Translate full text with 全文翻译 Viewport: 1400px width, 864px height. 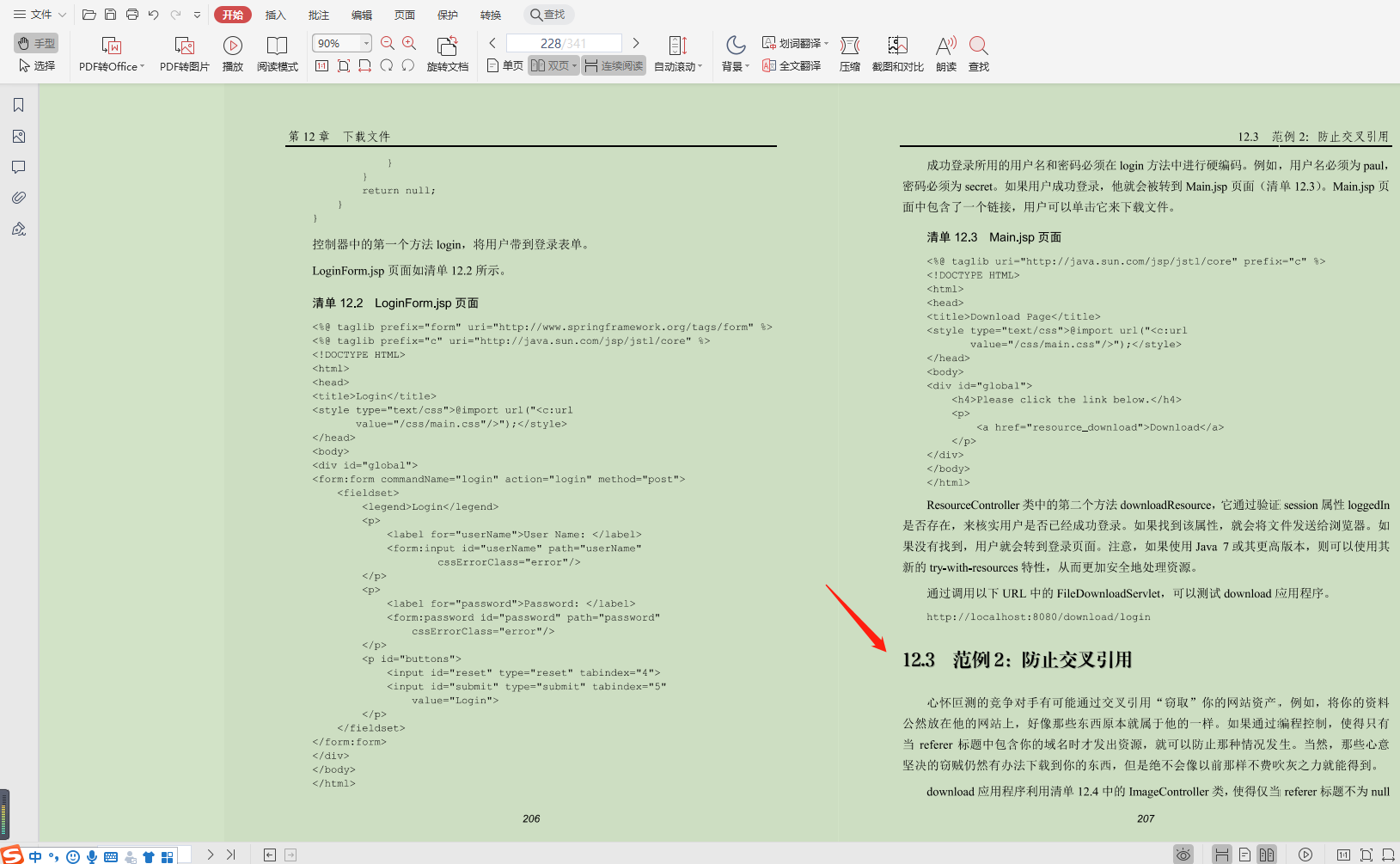click(x=792, y=65)
